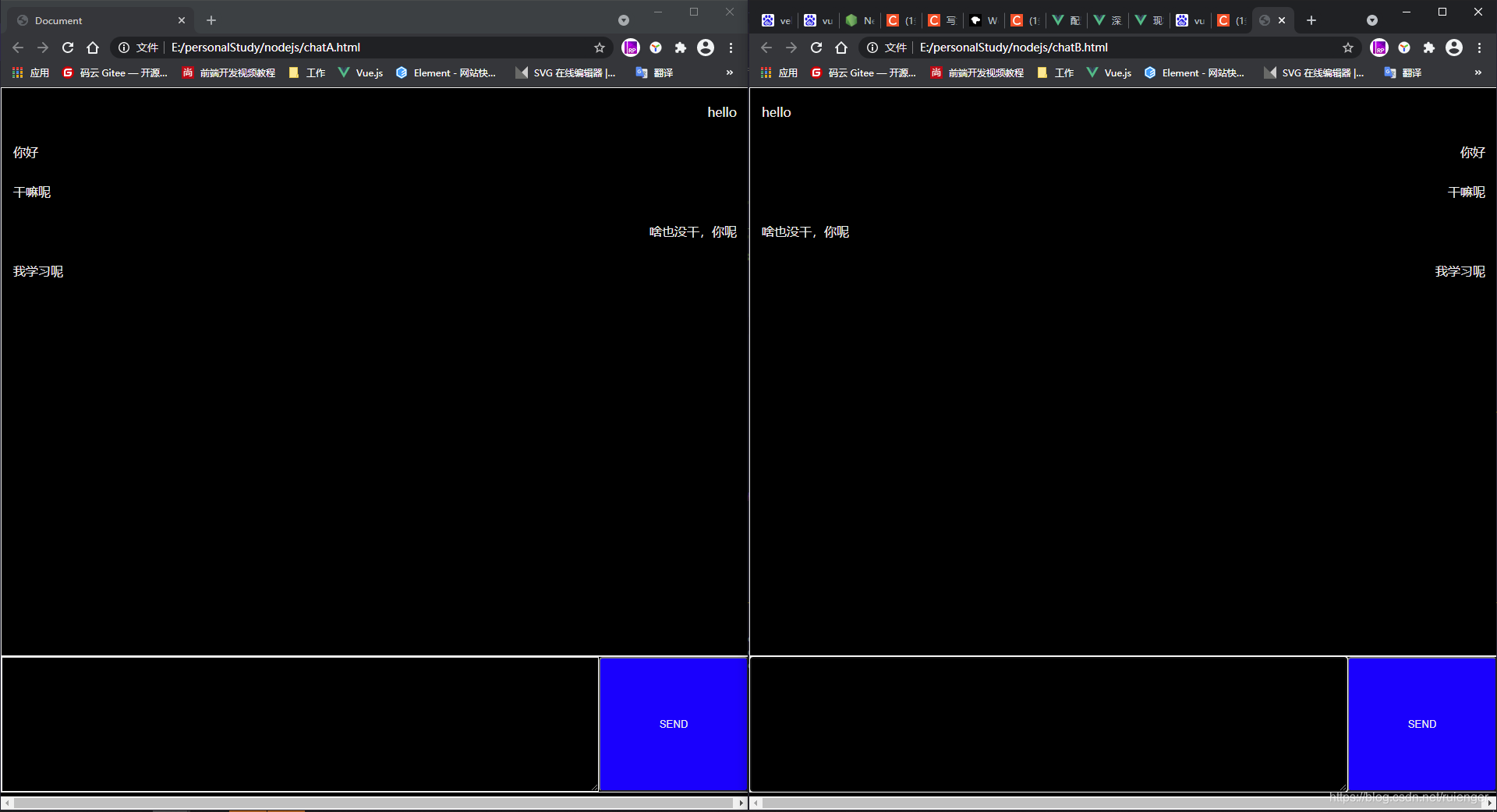
Task: Open the purple RP extension in chatA window
Action: pyautogui.click(x=631, y=48)
